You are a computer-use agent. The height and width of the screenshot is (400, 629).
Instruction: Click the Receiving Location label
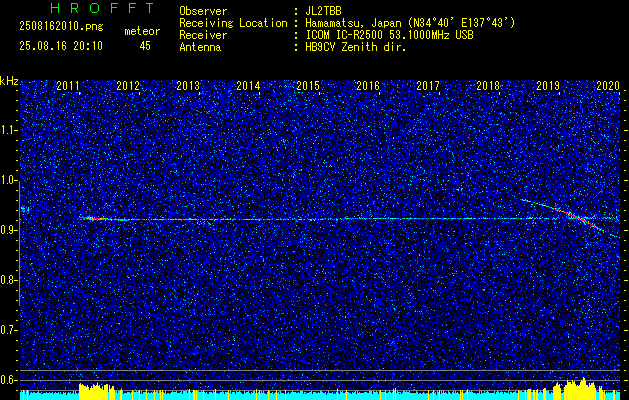[x=233, y=23]
